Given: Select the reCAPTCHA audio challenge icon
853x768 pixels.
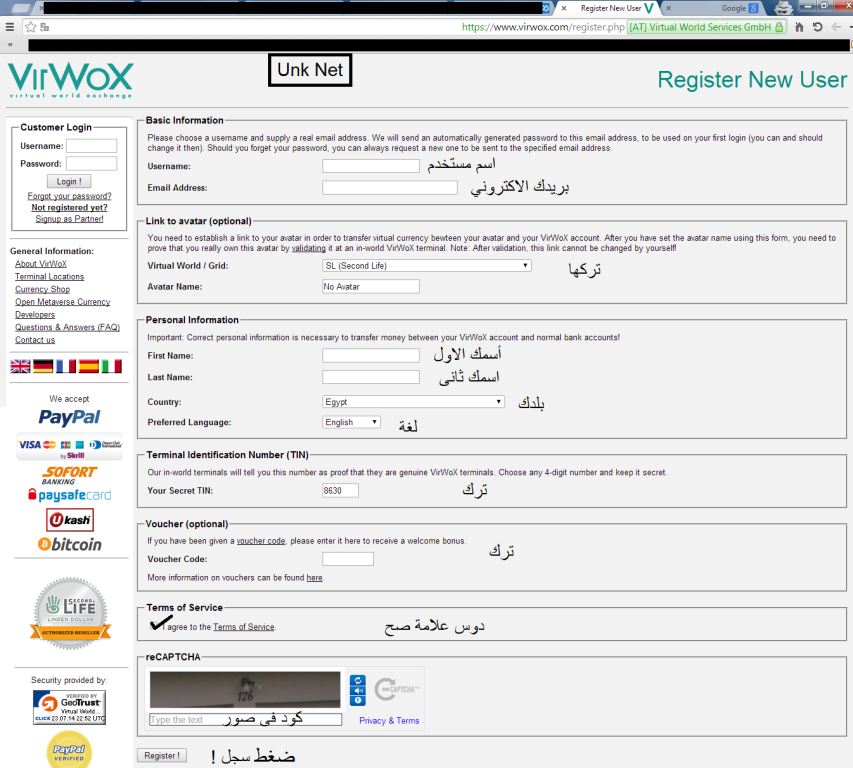Looking at the screenshot, I should click(358, 690).
